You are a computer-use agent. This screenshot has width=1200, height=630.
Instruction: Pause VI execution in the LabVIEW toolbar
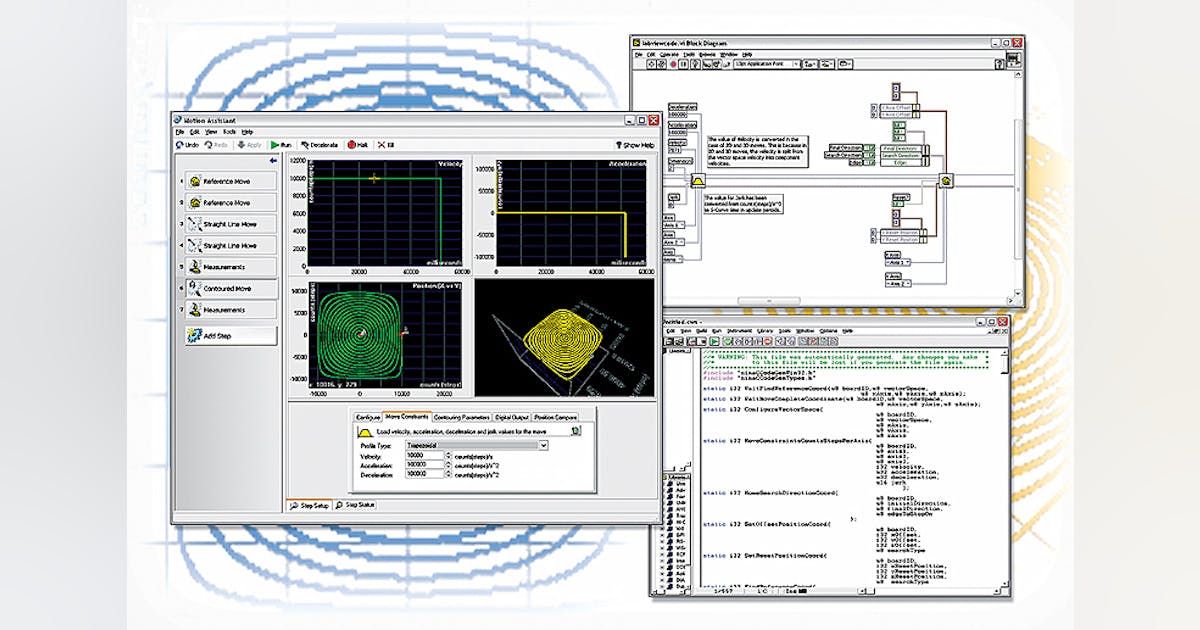coord(683,64)
